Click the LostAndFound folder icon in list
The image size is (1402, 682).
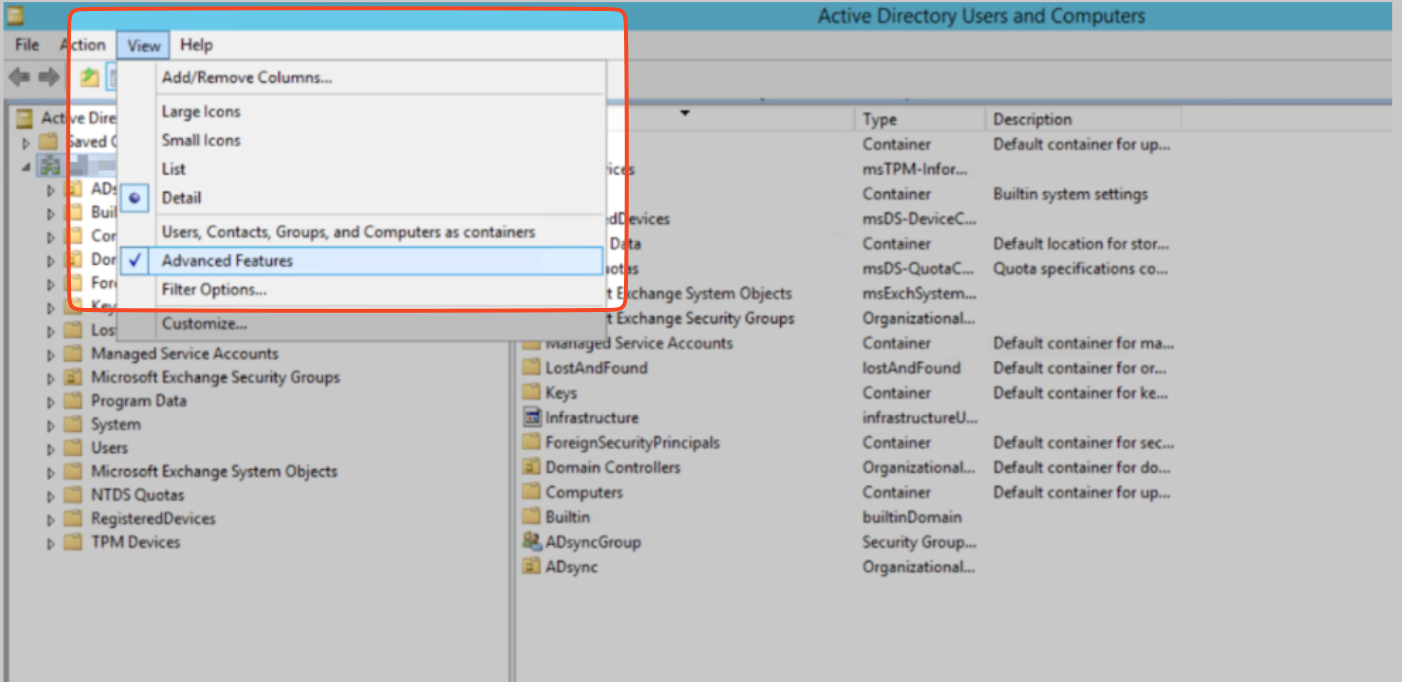click(532, 368)
